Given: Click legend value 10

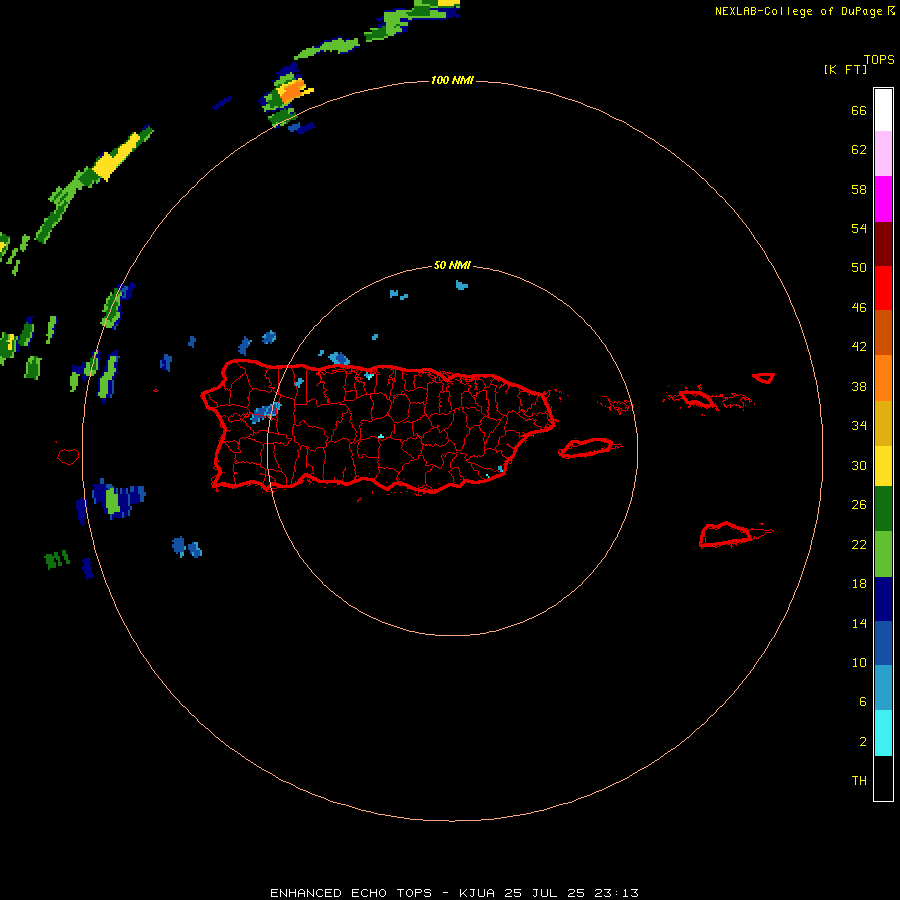Looking at the screenshot, I should coord(859,662).
